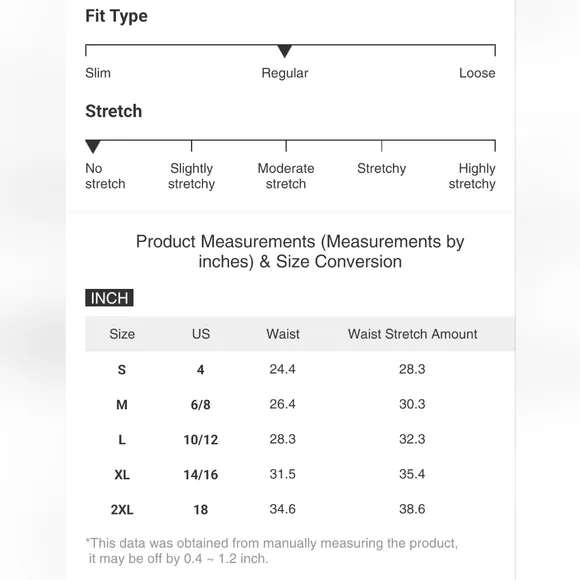Click the Product Measurements heading text
Viewport: 580px width, 580px height.
pyautogui.click(x=300, y=252)
